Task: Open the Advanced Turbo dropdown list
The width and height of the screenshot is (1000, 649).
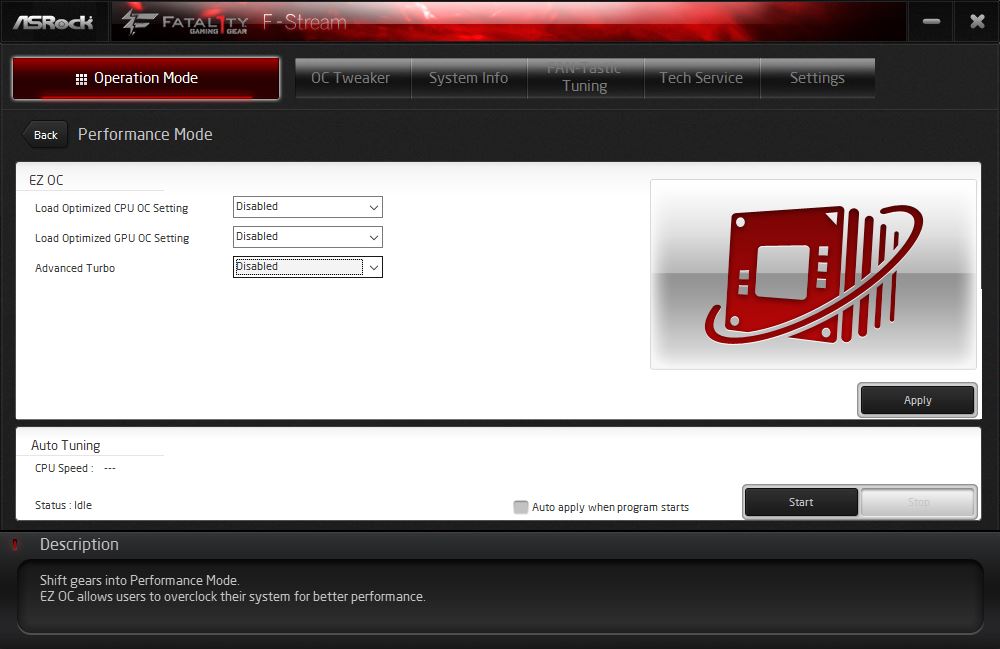Action: tap(308, 267)
